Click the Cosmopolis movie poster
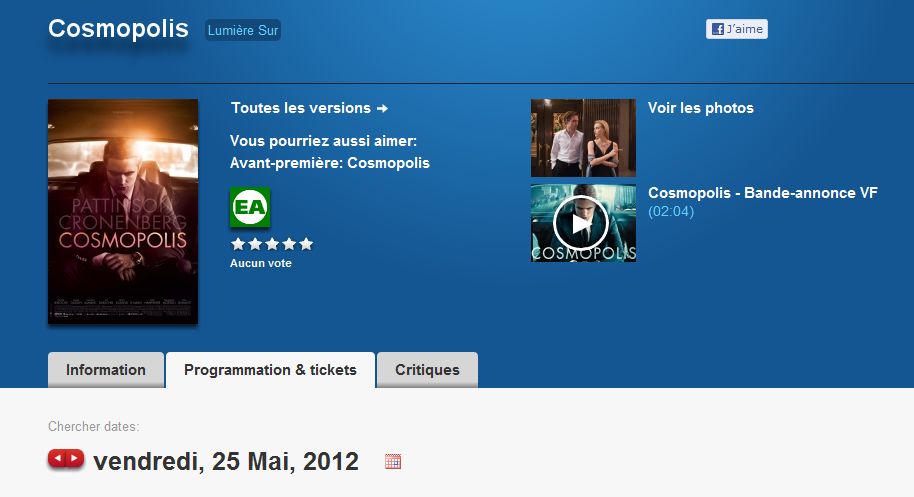The image size is (914, 497). (x=123, y=212)
